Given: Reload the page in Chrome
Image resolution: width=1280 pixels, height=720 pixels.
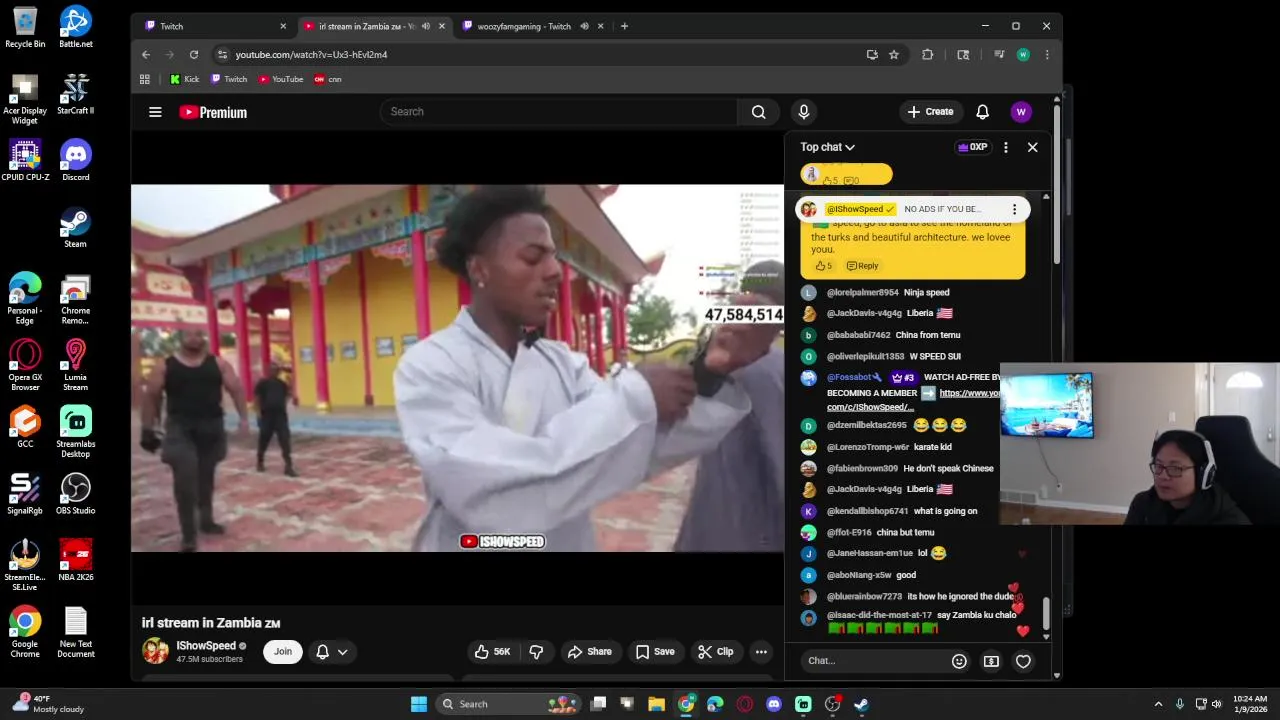Looking at the screenshot, I should tap(194, 55).
